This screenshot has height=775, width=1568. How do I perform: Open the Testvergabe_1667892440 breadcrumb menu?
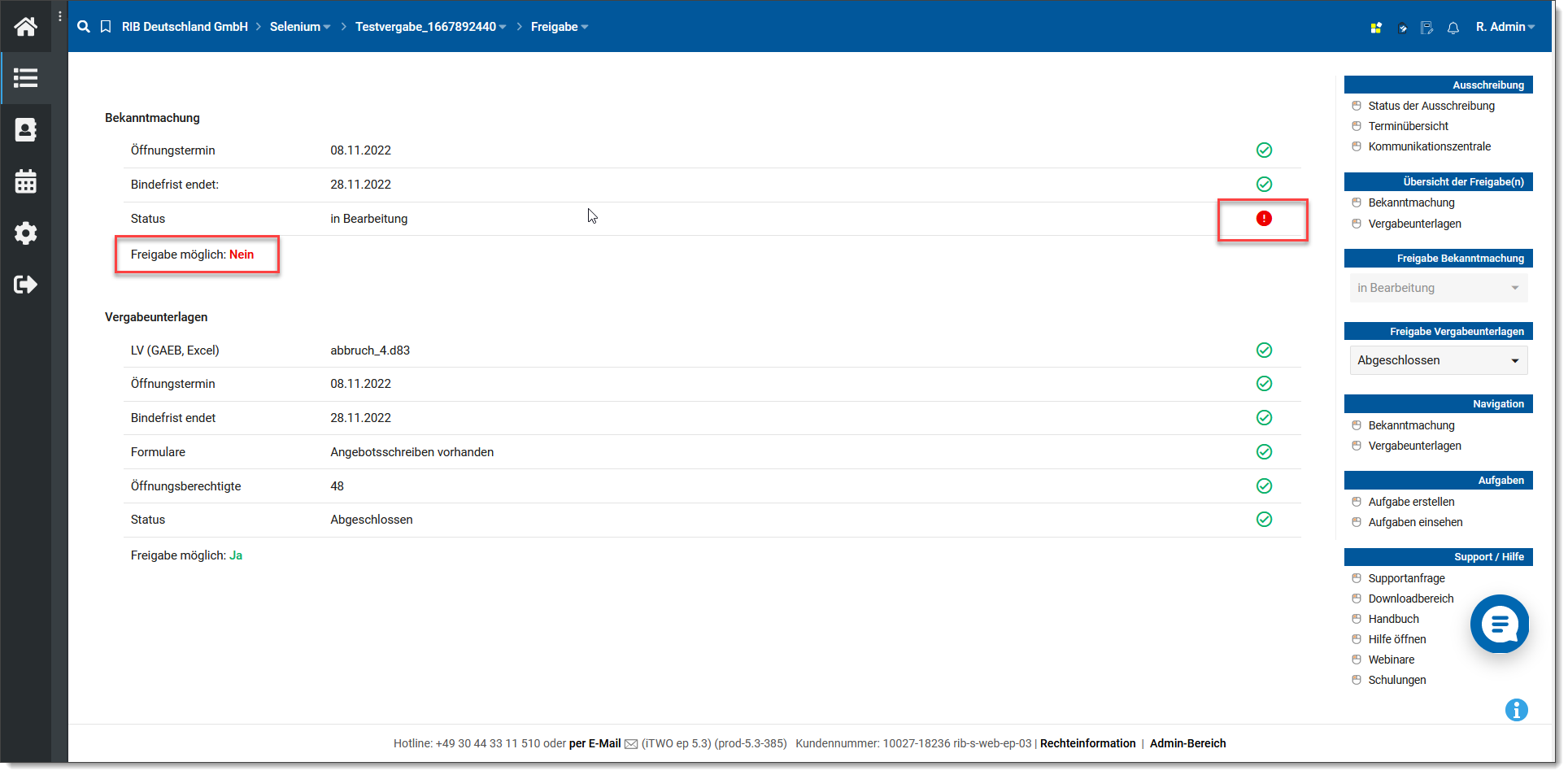pos(430,27)
